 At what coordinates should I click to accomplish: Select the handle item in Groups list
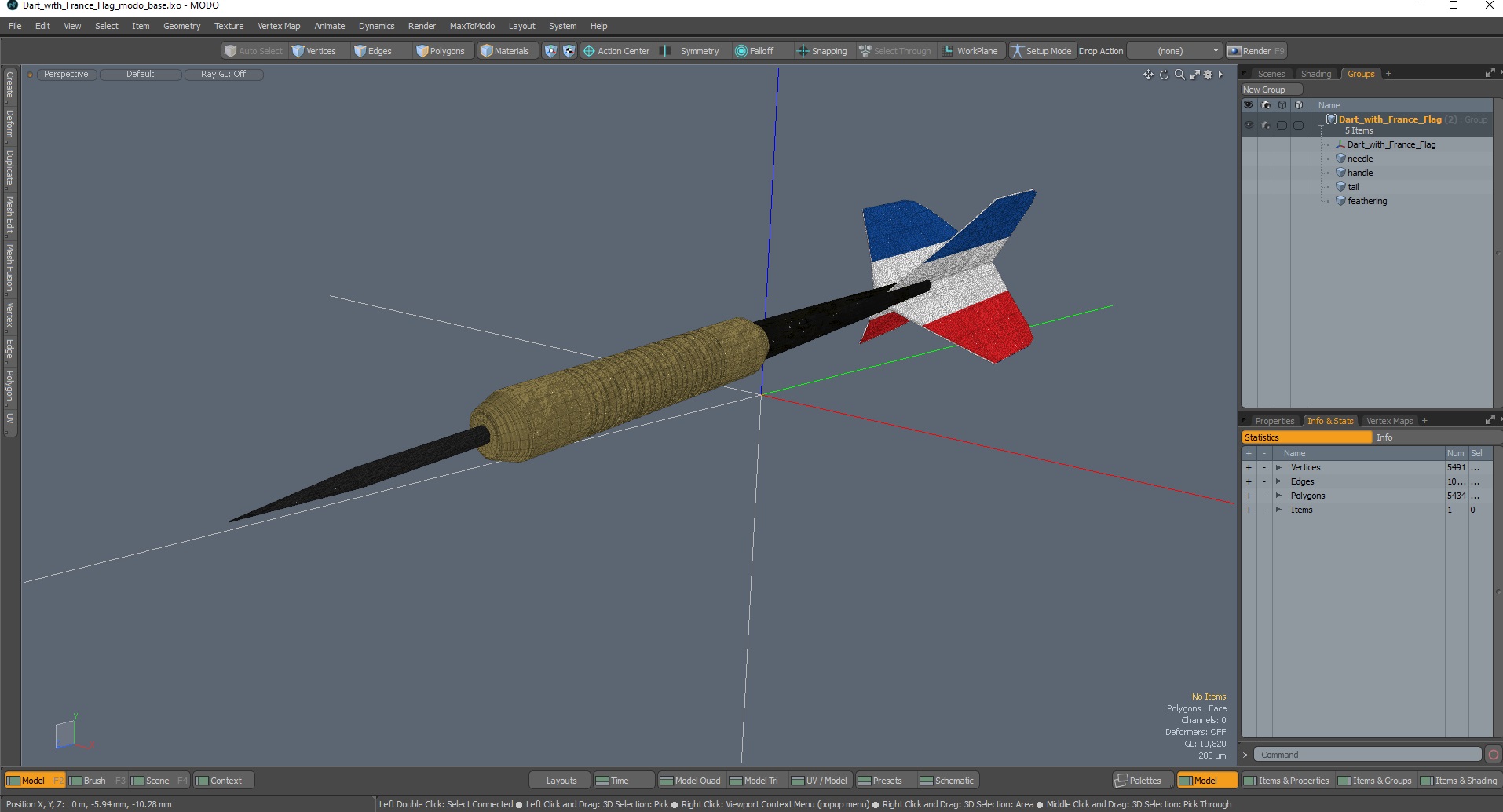pos(1360,173)
